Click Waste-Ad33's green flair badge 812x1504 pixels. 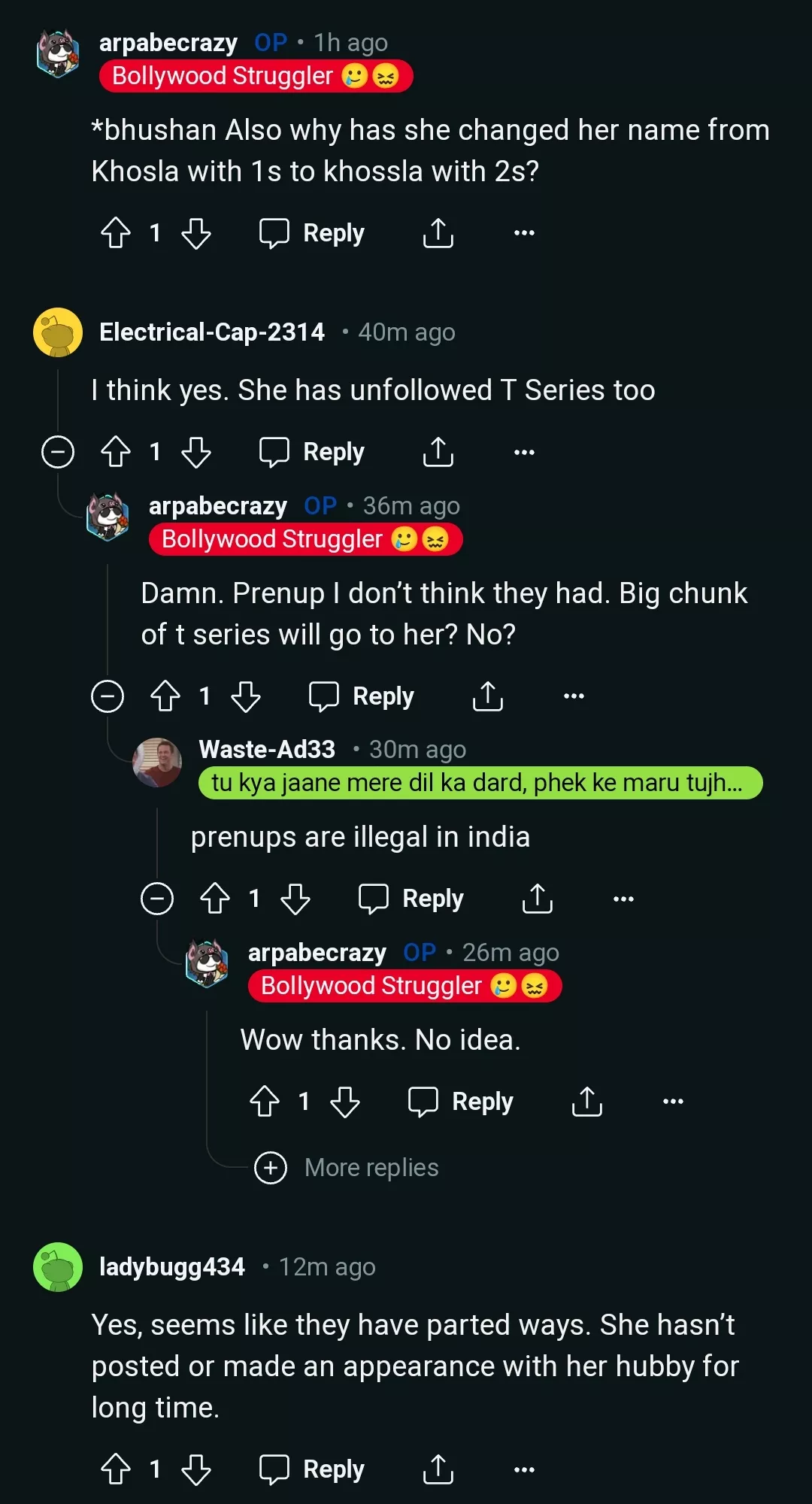pyautogui.click(x=479, y=782)
